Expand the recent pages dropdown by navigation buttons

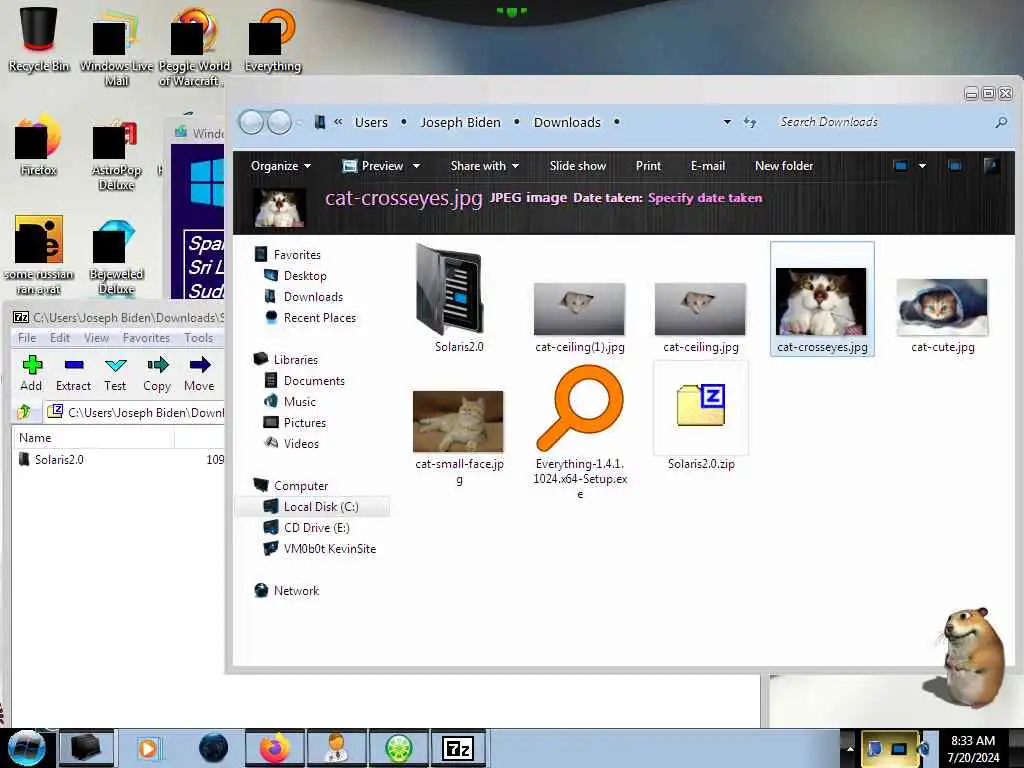[x=298, y=122]
